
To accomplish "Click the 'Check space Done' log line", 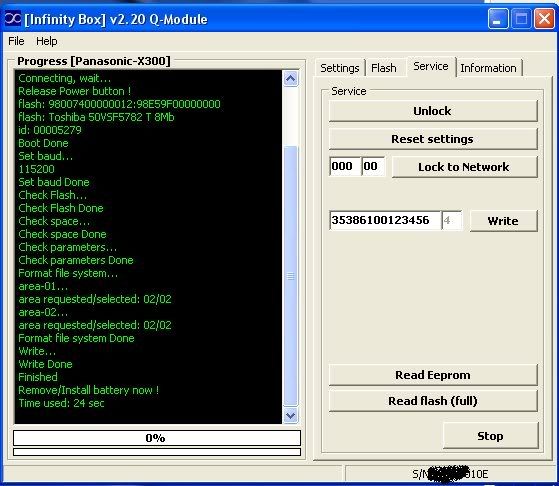I will [x=62, y=234].
